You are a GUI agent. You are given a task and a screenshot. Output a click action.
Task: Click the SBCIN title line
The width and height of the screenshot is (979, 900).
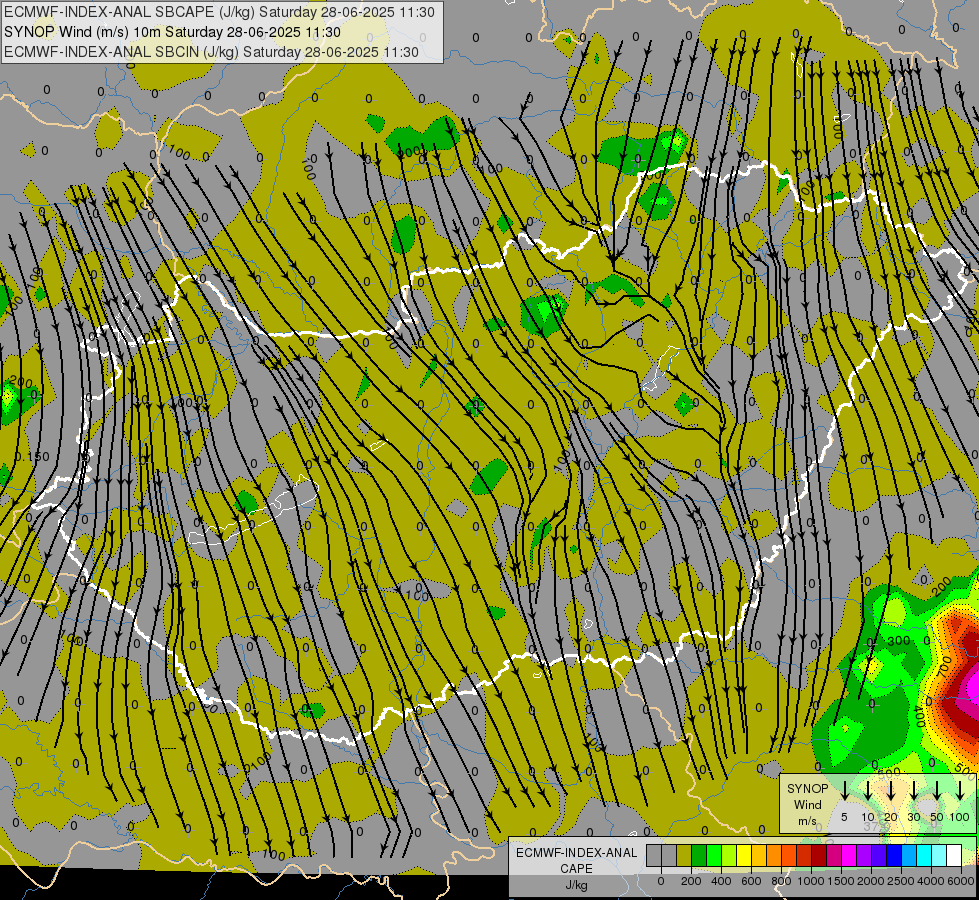(211, 52)
